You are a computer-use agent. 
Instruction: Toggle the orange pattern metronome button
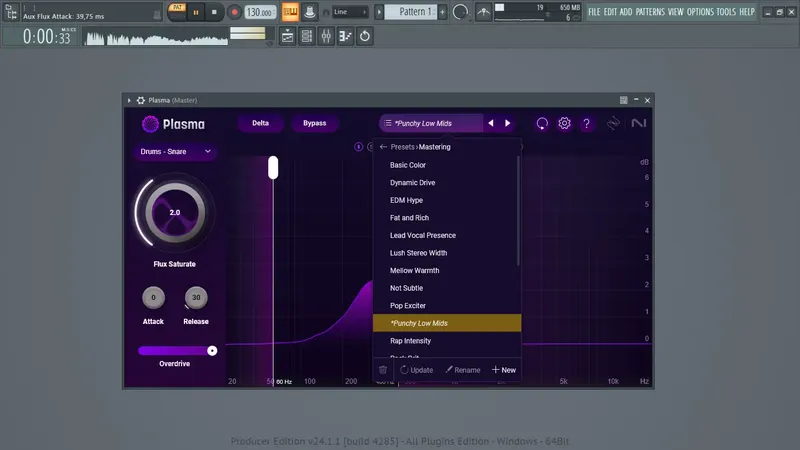coord(290,12)
